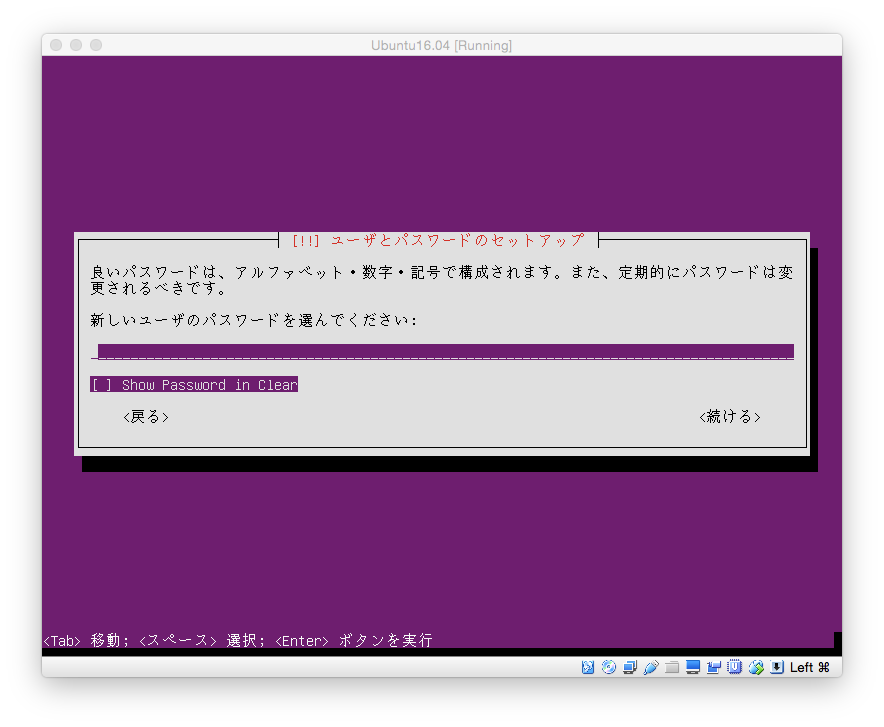Click the new user password input field
Screen dimensions: 884x727
443,352
